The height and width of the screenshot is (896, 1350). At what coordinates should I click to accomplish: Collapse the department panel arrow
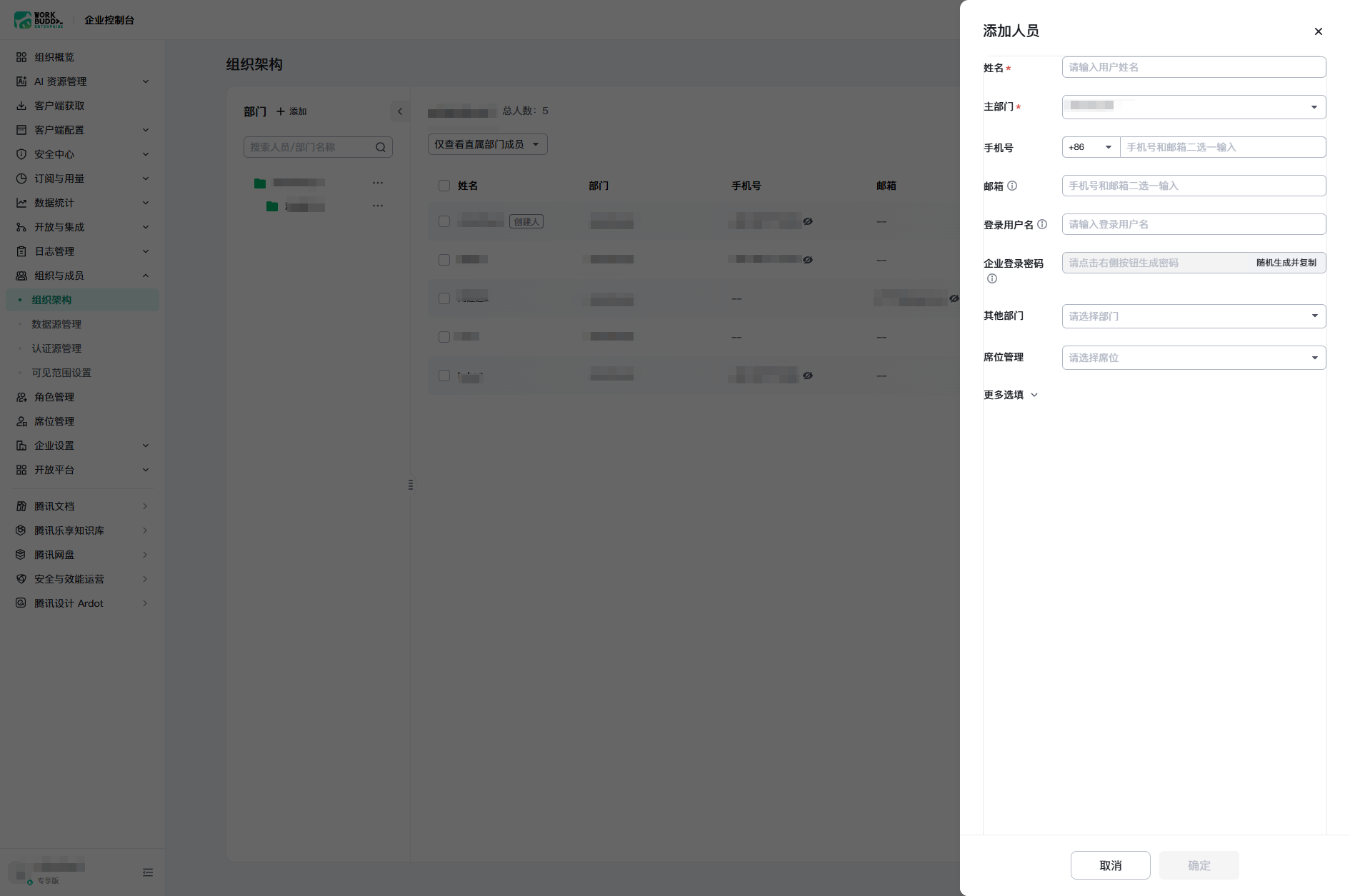click(400, 111)
